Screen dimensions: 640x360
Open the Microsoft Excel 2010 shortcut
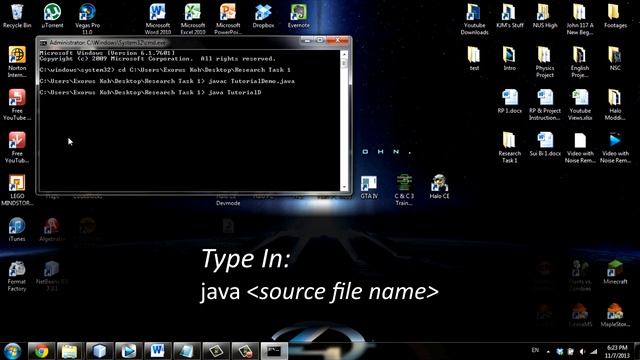coord(193,19)
